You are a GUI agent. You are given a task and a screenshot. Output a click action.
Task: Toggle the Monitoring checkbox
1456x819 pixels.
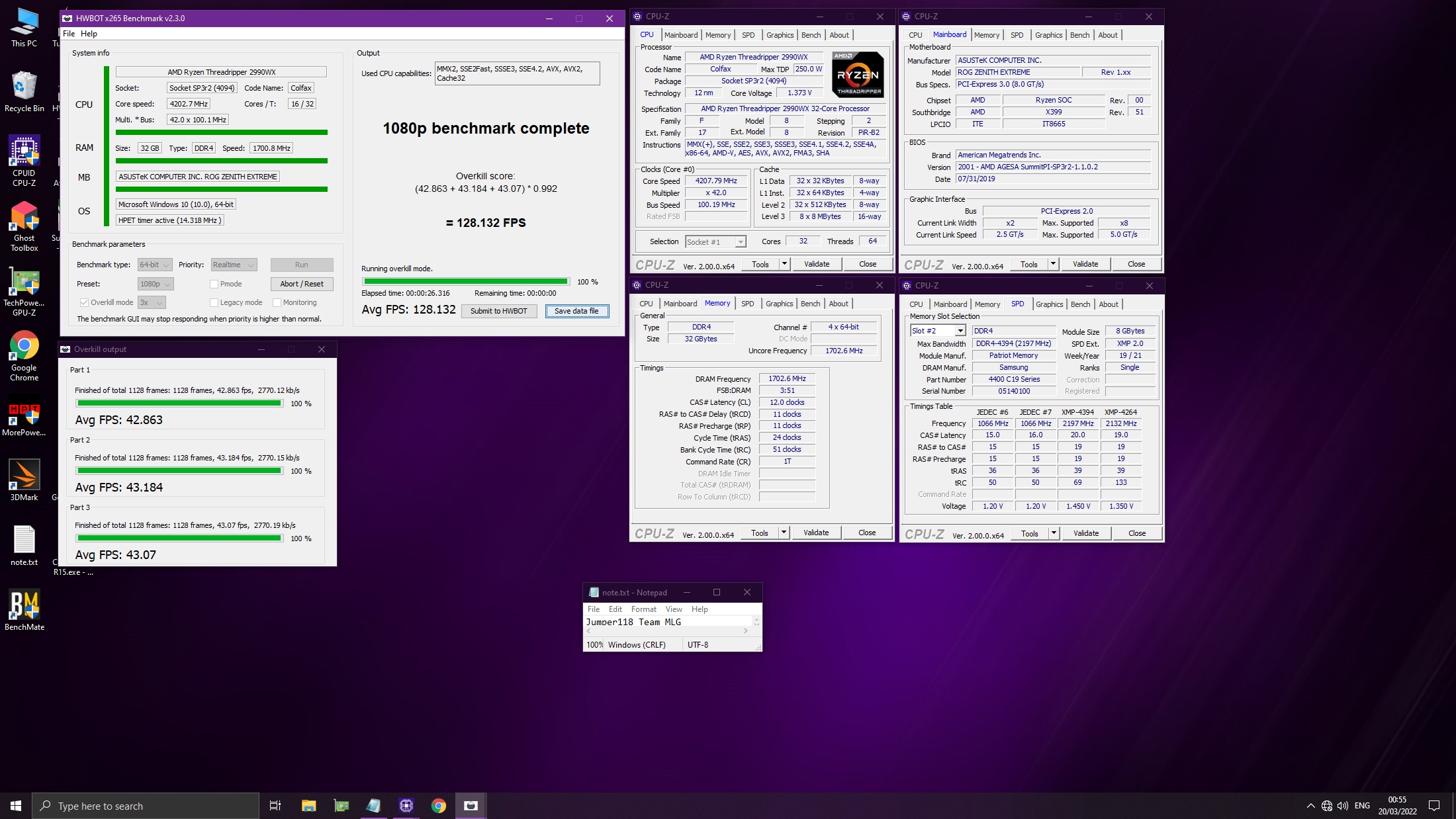coord(277,302)
